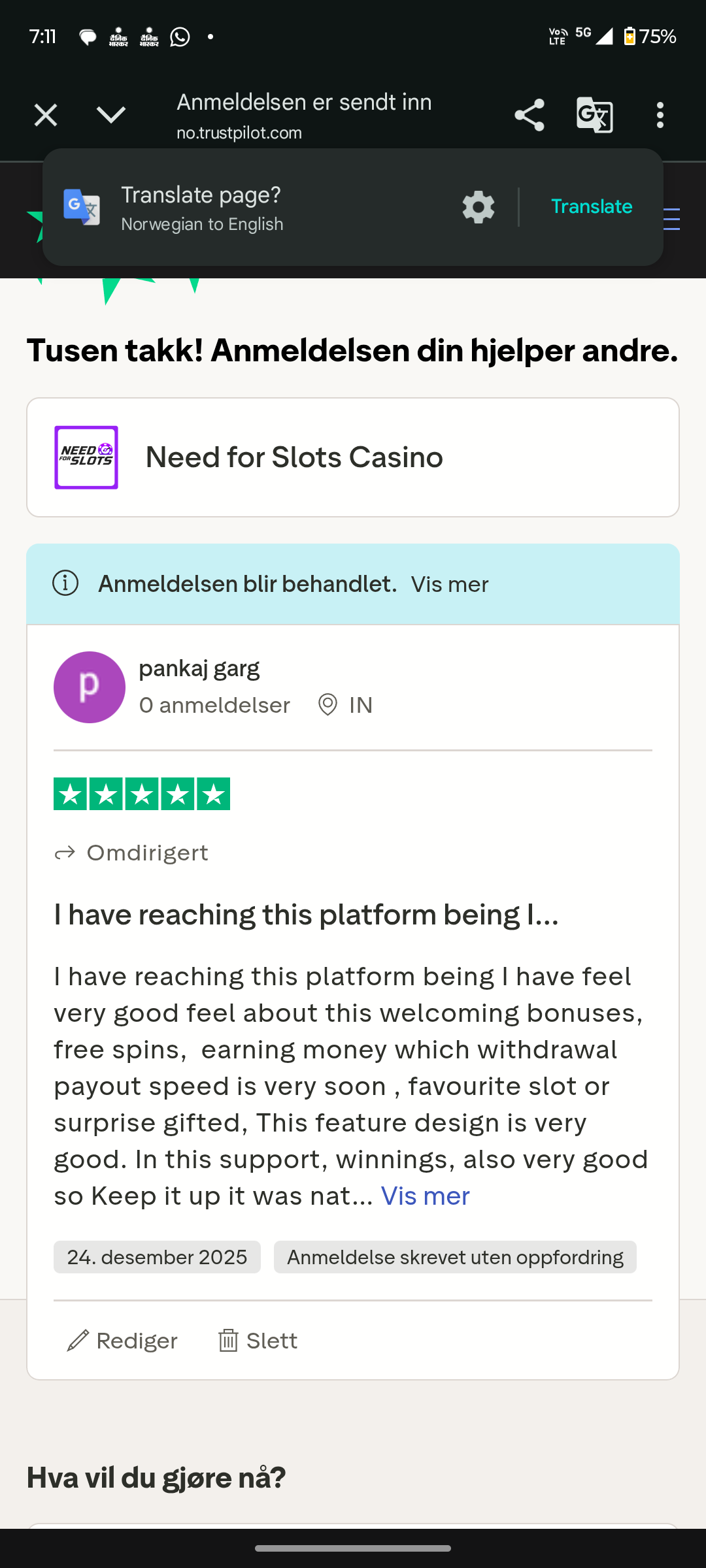This screenshot has width=706, height=1568.
Task: Tap info icon beside Anmeldelsen blir behandlet
Action: tap(65, 583)
